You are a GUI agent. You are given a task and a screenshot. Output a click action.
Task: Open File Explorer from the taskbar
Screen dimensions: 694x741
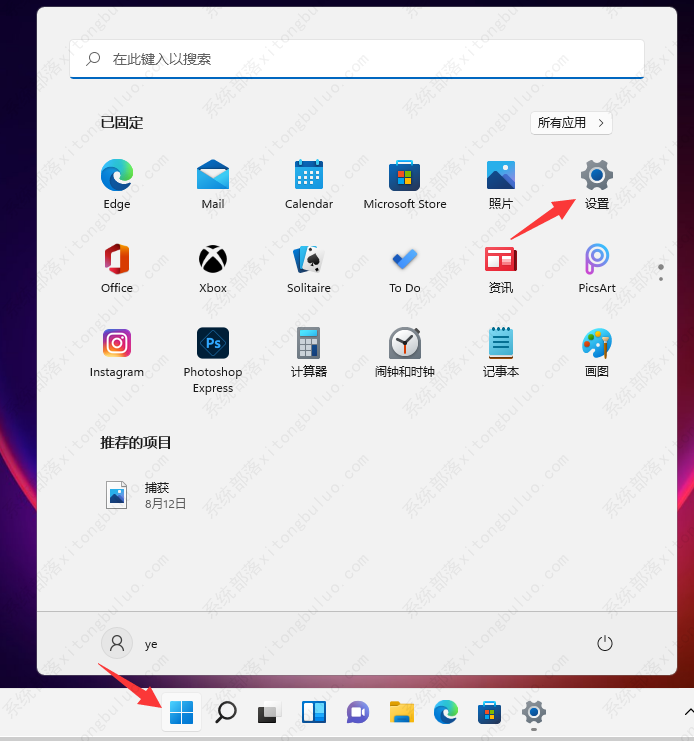(402, 712)
